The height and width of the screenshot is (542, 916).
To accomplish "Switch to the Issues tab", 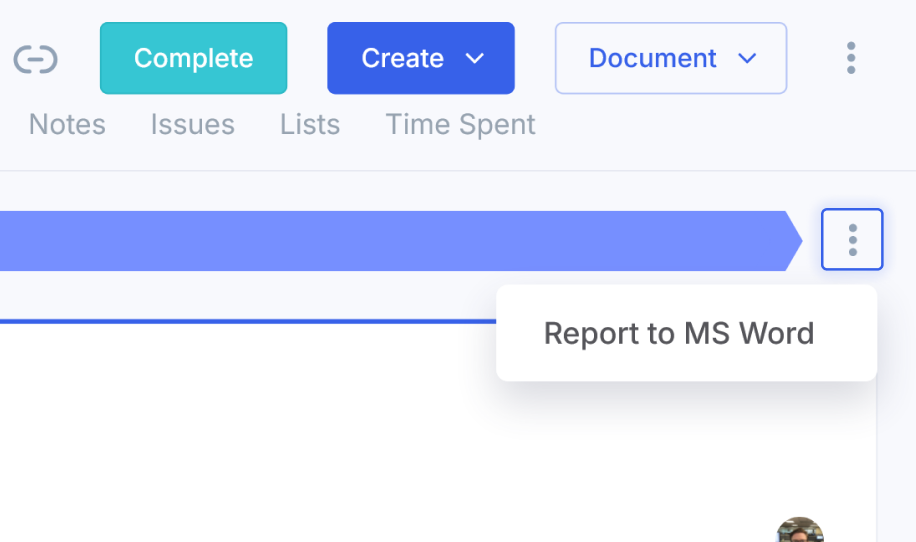I will (x=193, y=124).
